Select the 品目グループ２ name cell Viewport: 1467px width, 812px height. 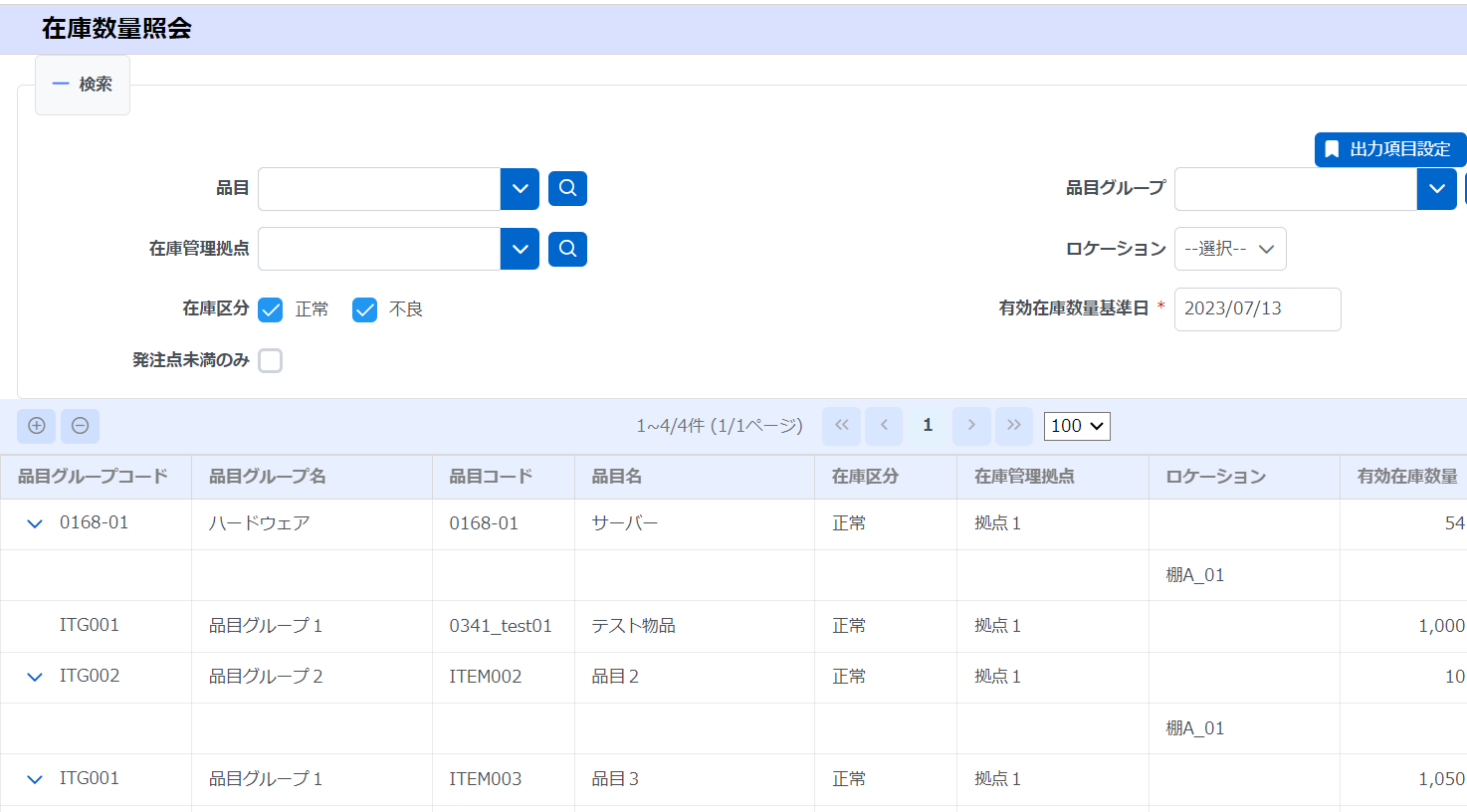pyautogui.click(x=312, y=678)
